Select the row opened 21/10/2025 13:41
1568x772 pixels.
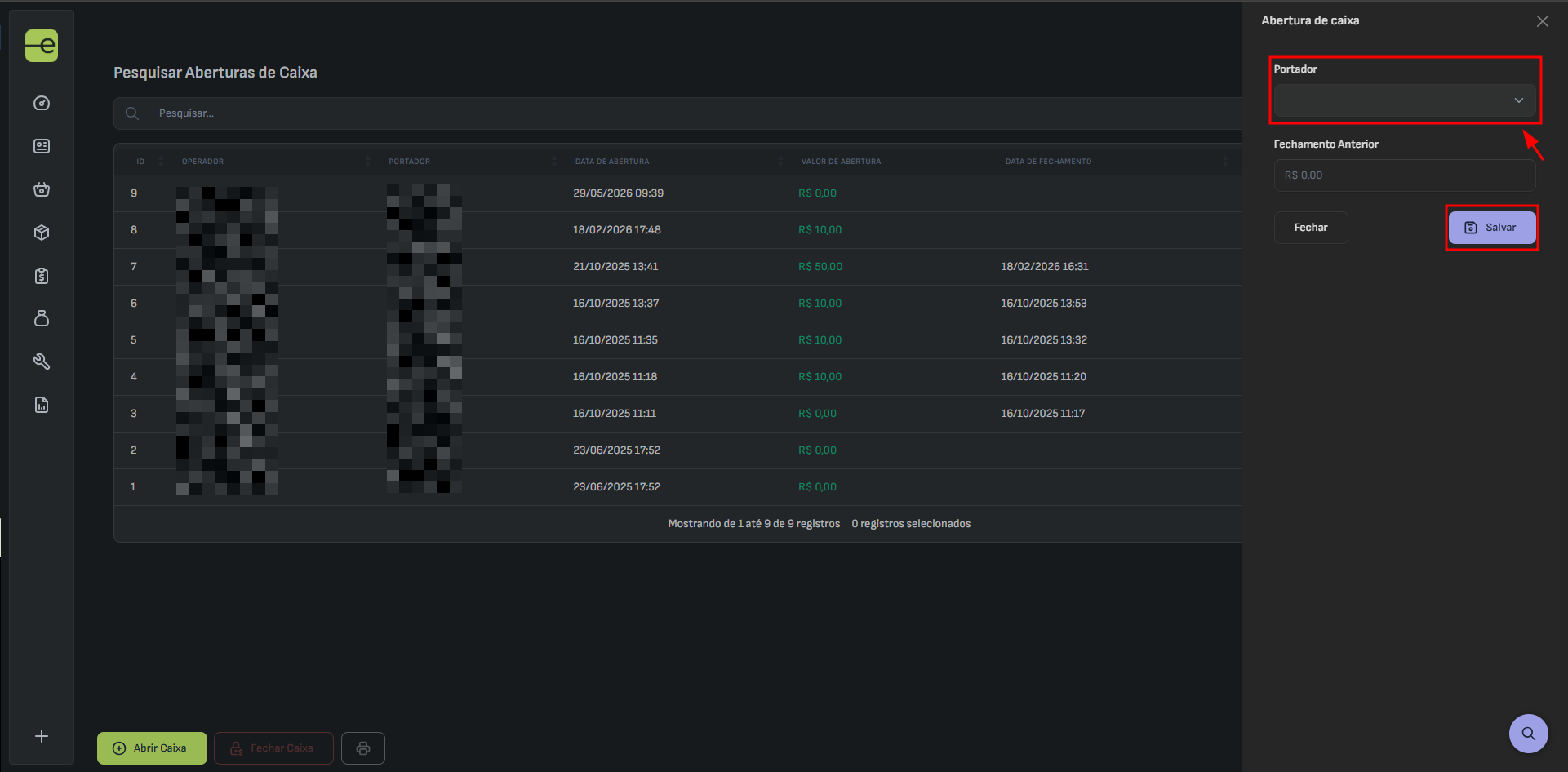[677, 267]
